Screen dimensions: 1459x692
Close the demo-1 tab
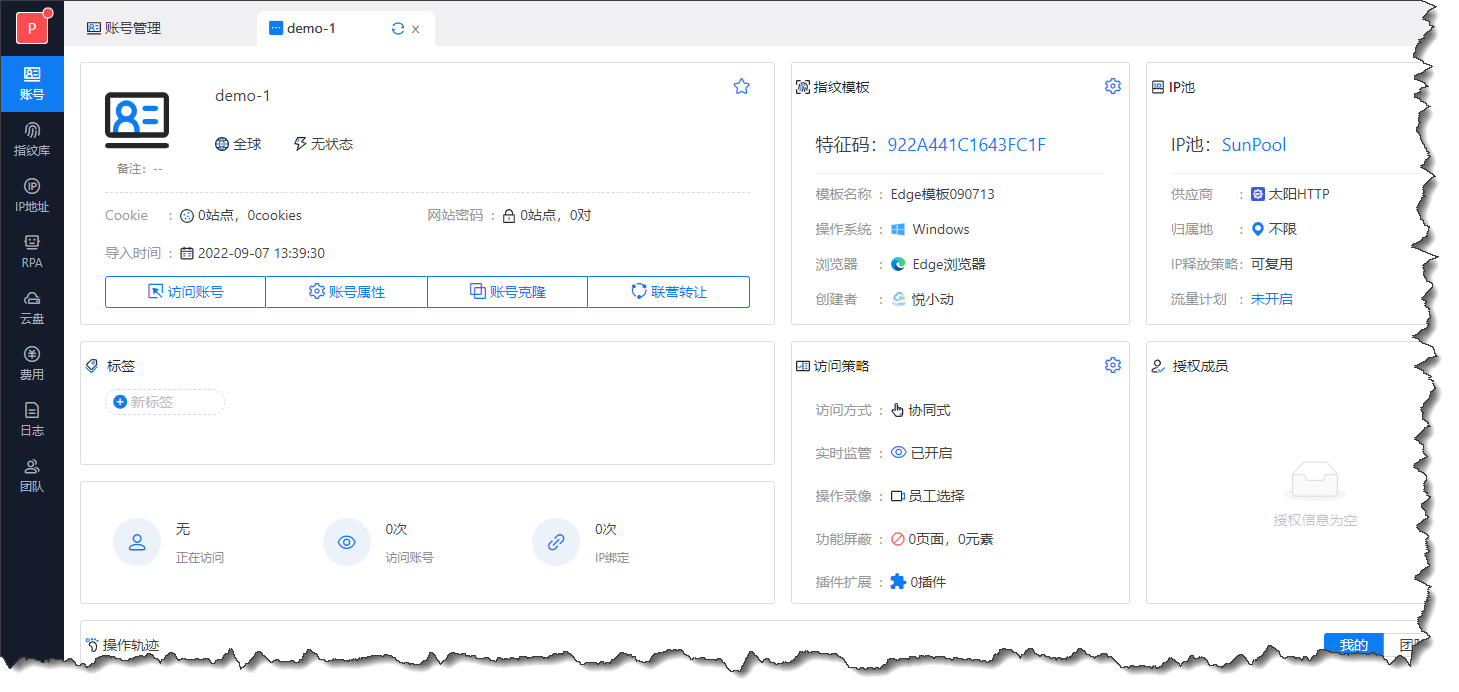(416, 29)
